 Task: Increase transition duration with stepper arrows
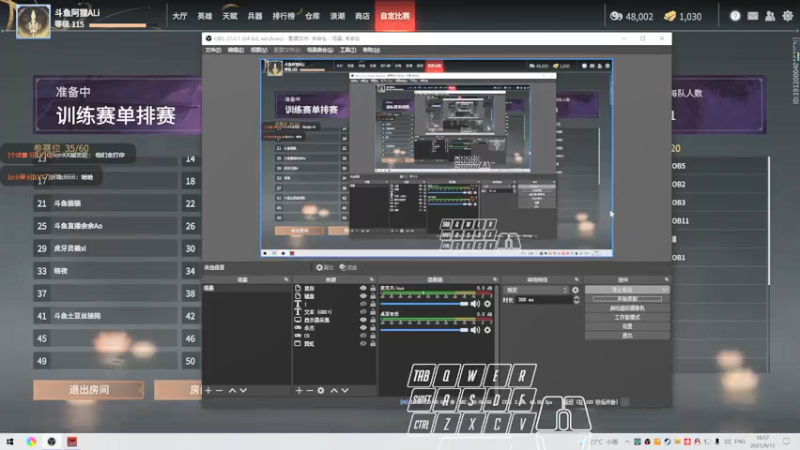coord(577,298)
